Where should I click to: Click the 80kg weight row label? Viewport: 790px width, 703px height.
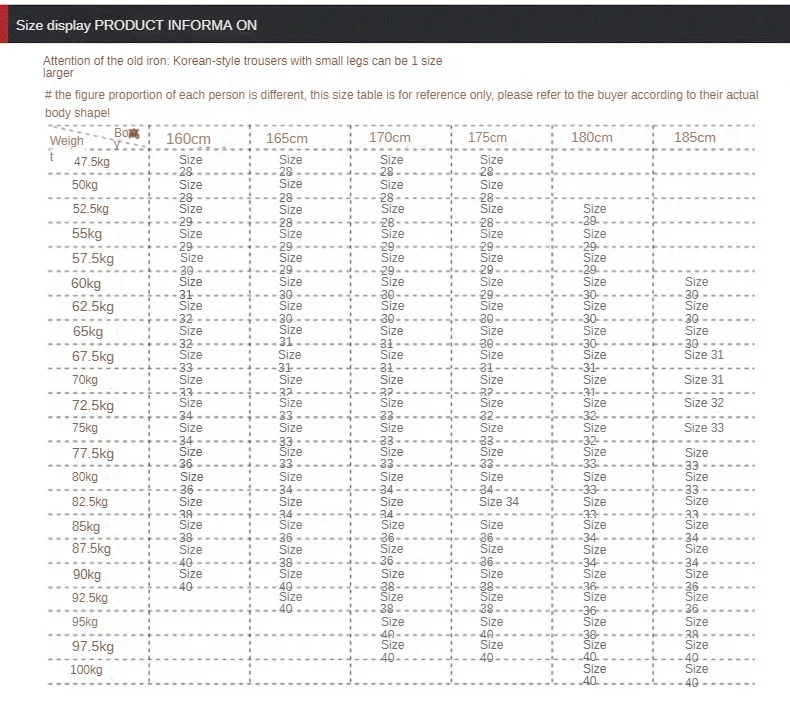click(x=85, y=476)
